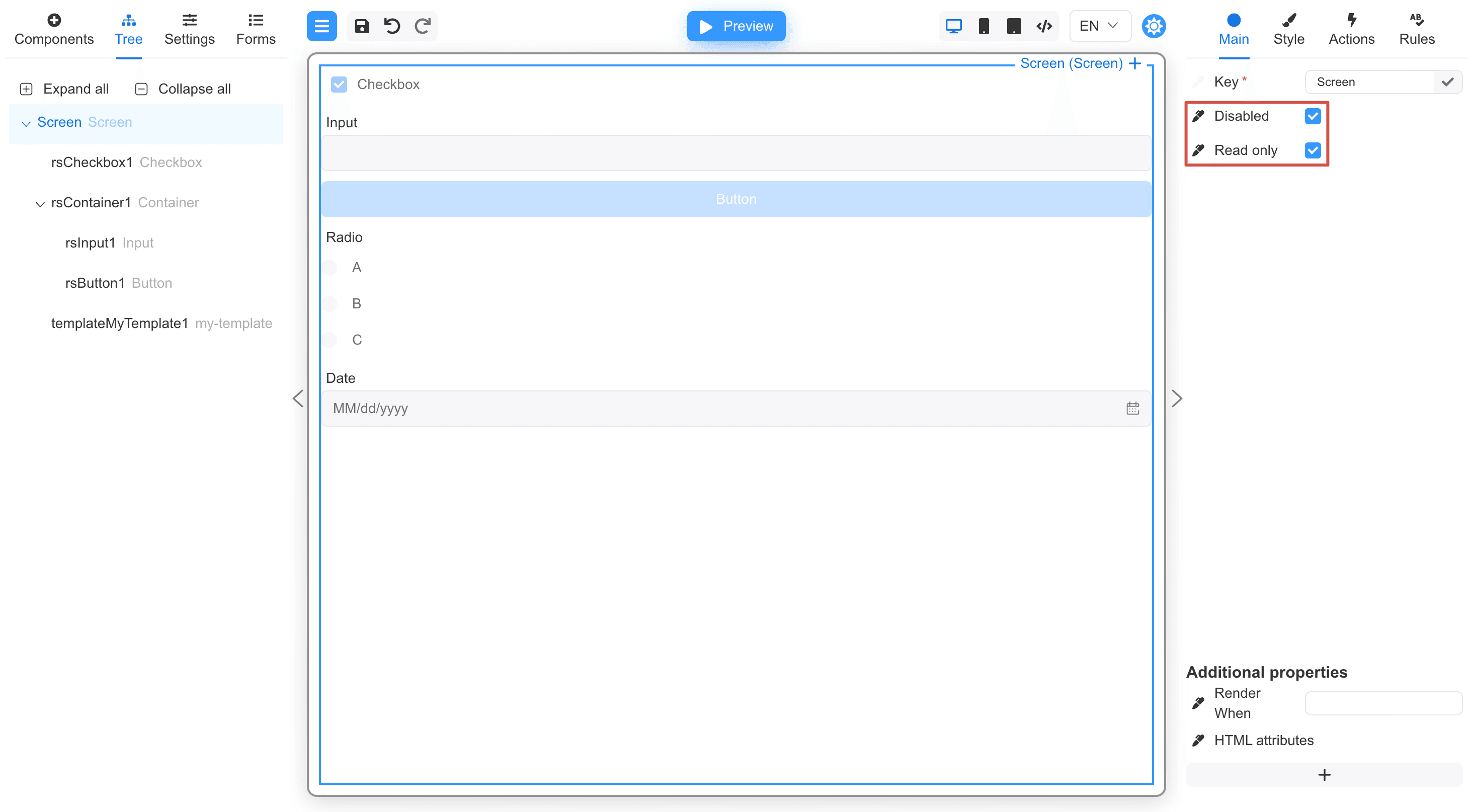Screen dimensions: 1473x812
Task: Select radio option B
Action: 330,304
